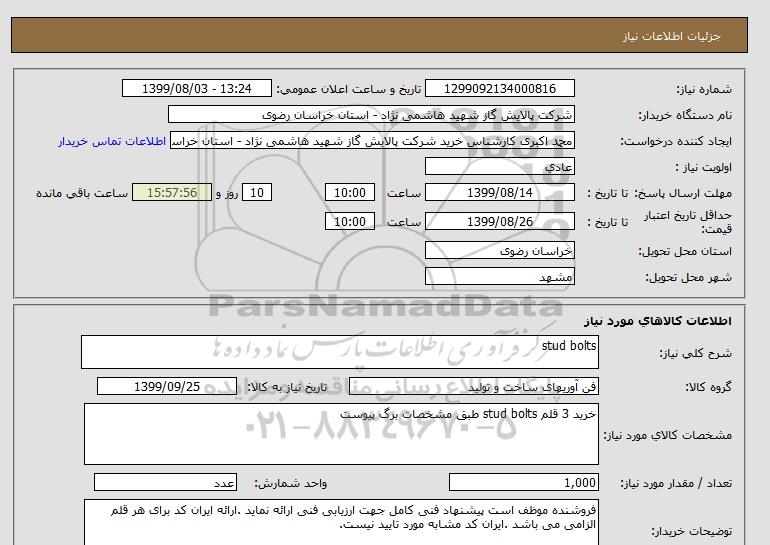The image size is (770, 545).
Task: Click the countdown timer 15:57:56
Action: [170, 193]
